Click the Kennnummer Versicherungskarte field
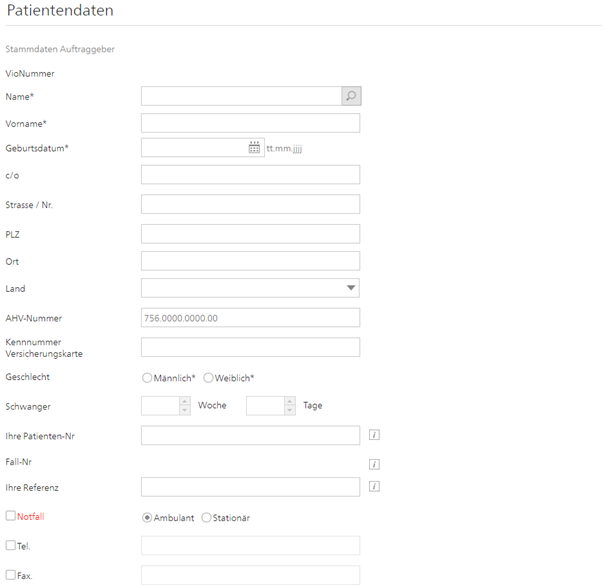Screen dimensions: 605x588 (250, 347)
